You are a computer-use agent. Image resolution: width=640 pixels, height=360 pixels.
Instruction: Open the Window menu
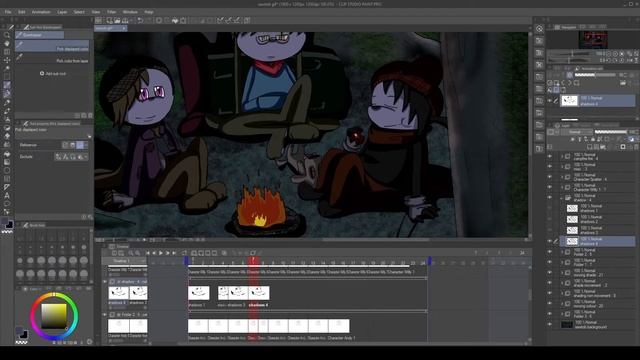[130, 12]
